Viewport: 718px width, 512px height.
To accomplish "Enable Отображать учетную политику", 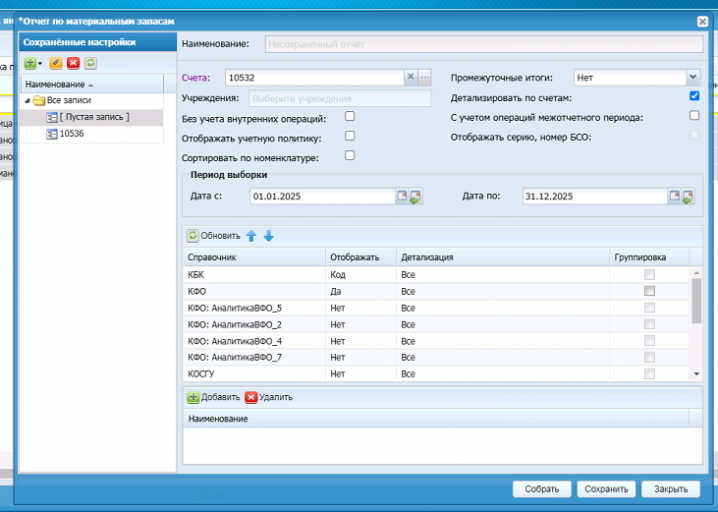I will tap(350, 136).
